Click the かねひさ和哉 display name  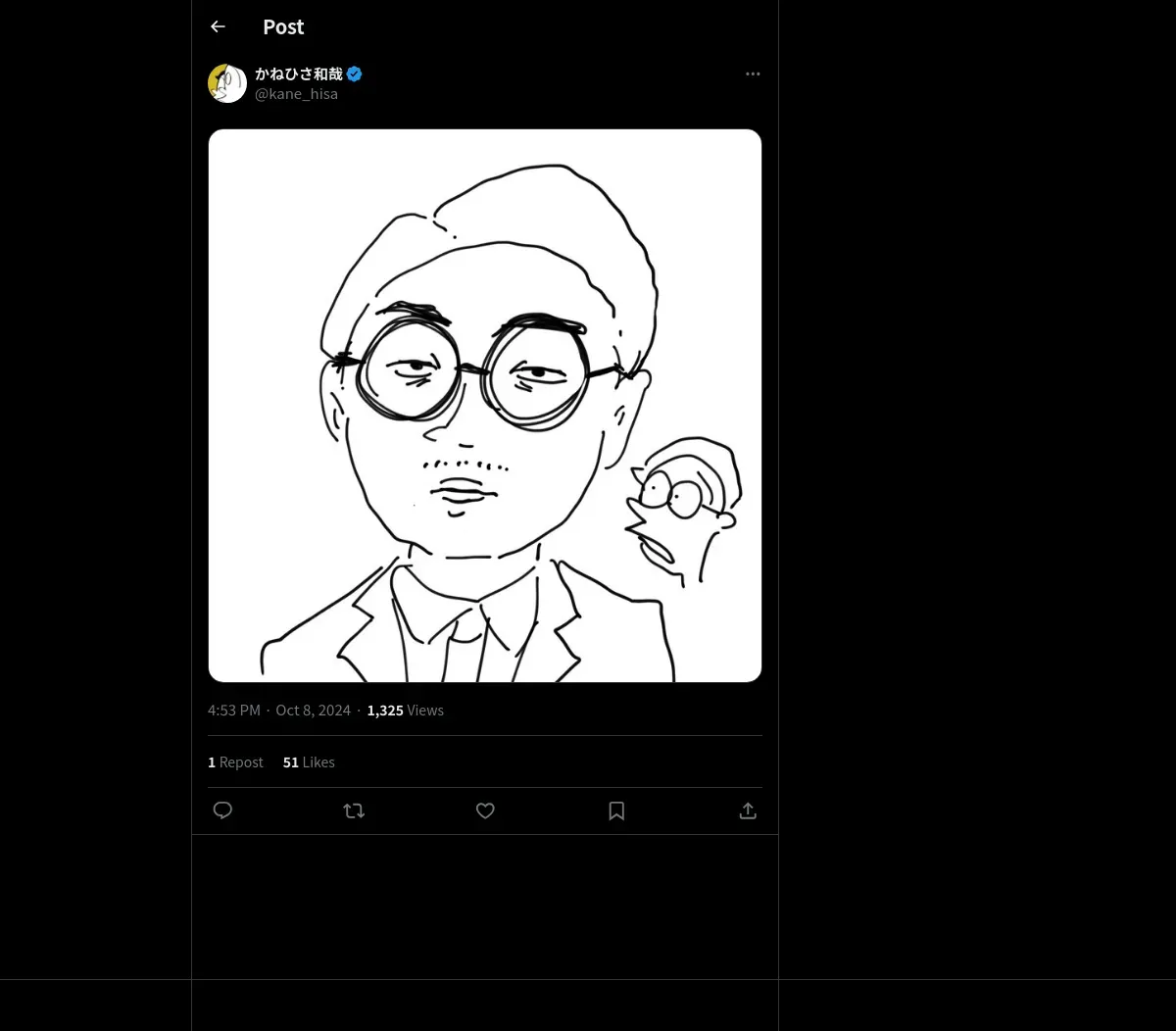(299, 74)
